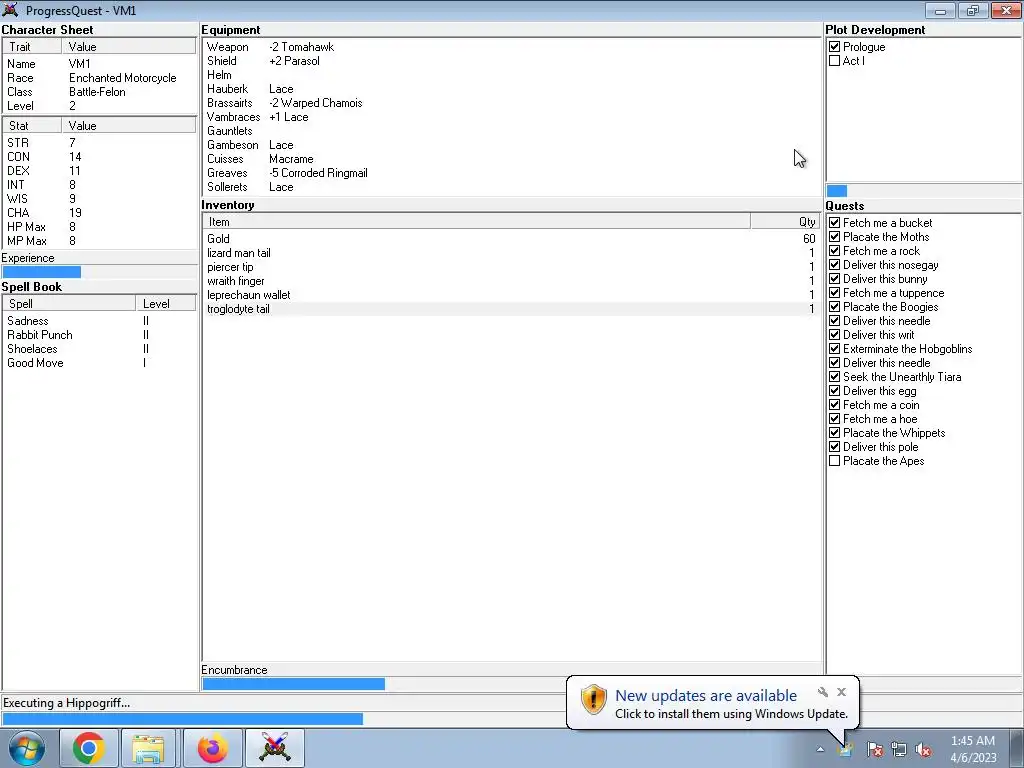1024x768 pixels.
Task: Toggle 'Placate the Apes' quest checkbox
Action: [835, 461]
